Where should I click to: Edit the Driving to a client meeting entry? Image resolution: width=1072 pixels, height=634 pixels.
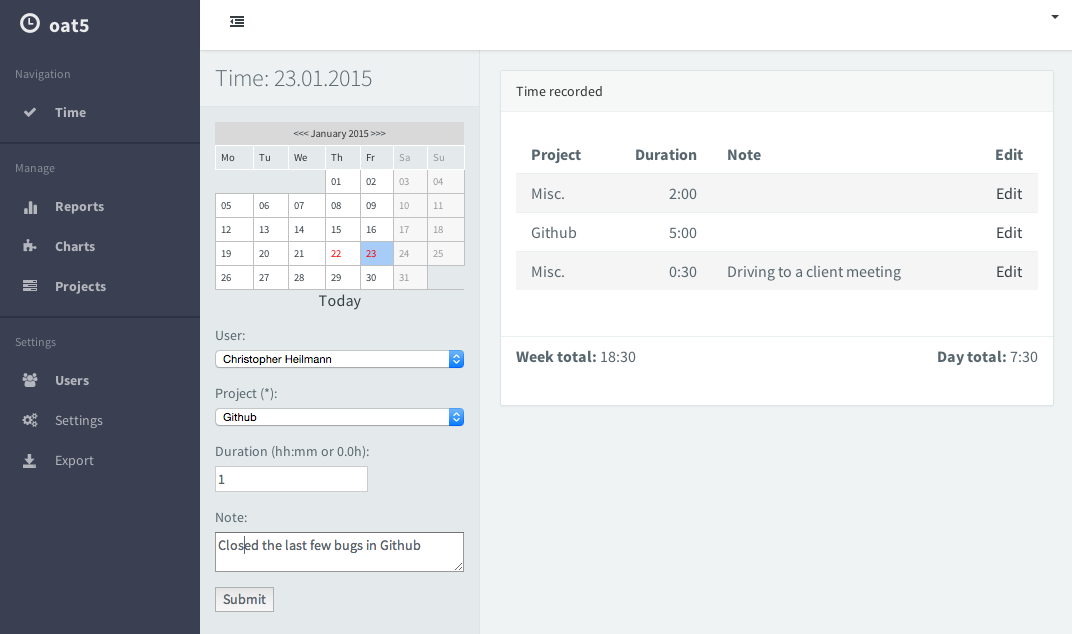coord(1008,272)
